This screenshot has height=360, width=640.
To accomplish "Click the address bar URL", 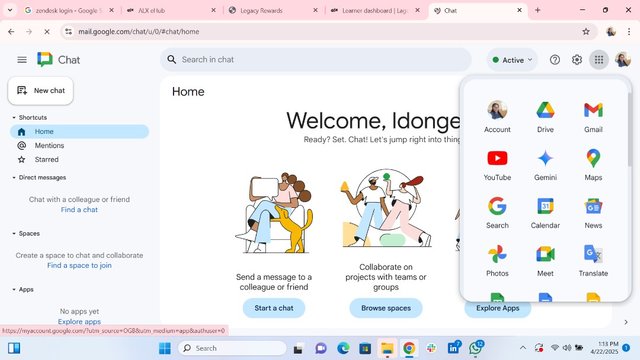I will 139,31.
